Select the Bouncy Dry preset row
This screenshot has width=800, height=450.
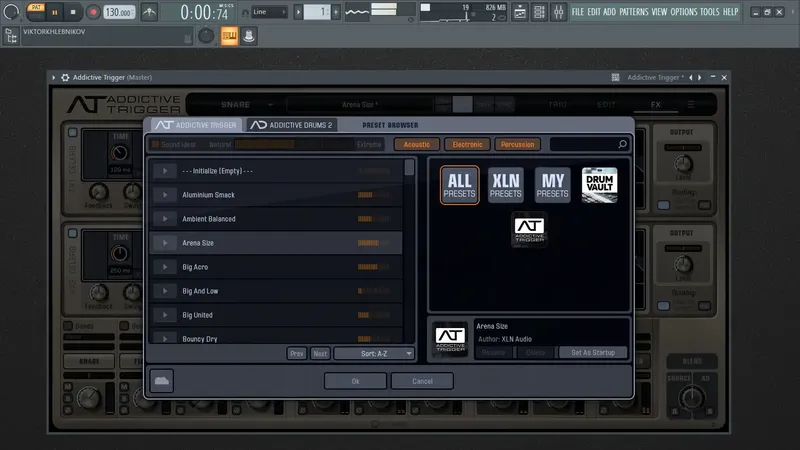coord(276,339)
